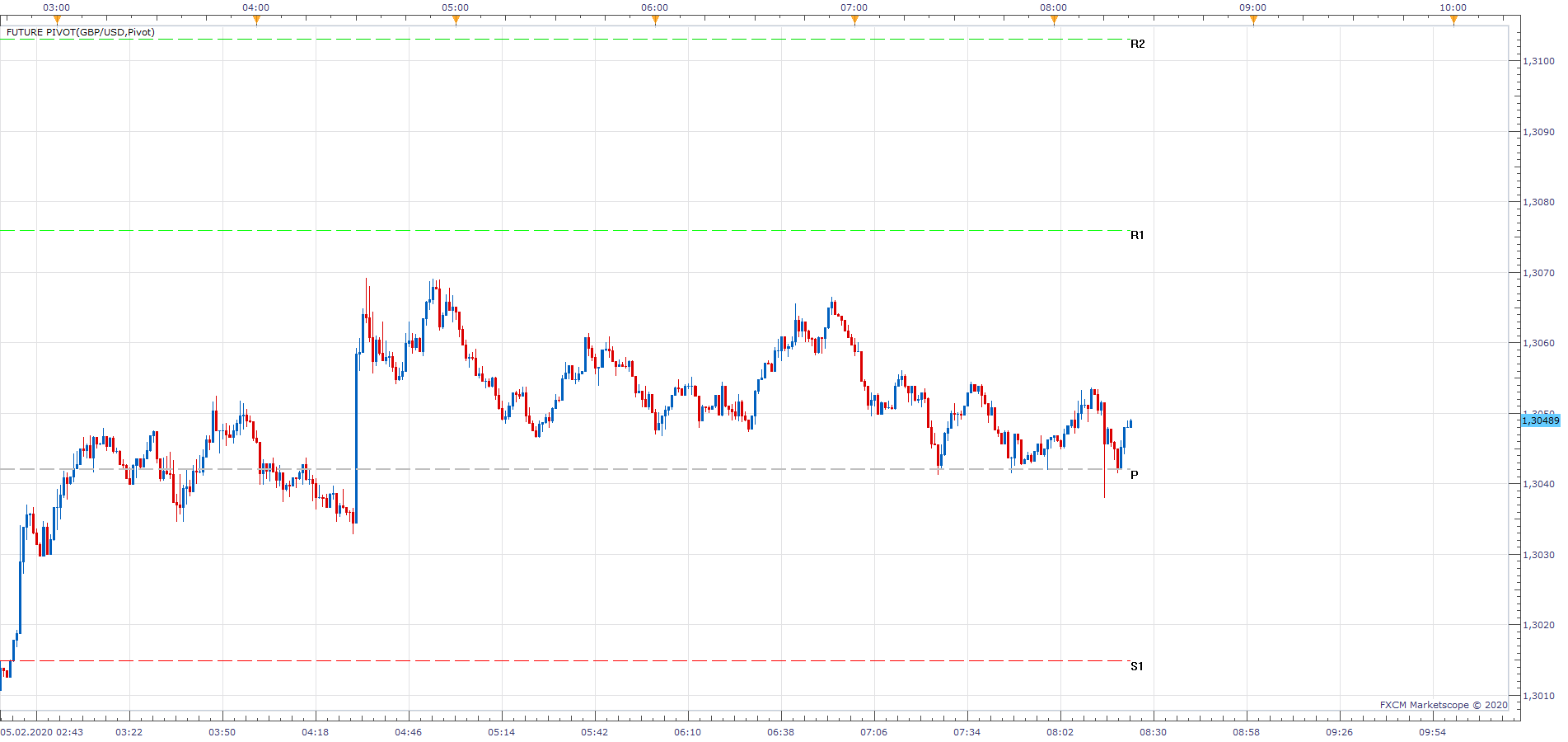
Task: Click the 09:54 time axis label
Action: (1433, 732)
